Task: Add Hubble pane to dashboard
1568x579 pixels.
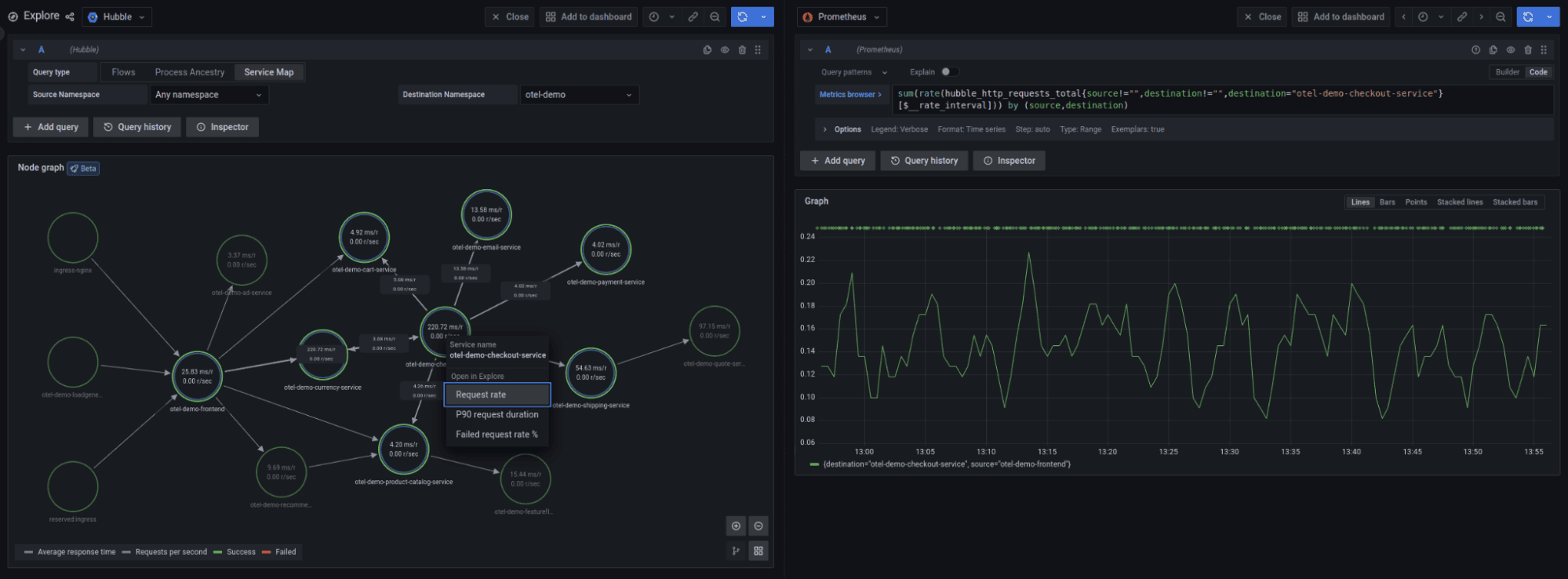Action: point(588,16)
